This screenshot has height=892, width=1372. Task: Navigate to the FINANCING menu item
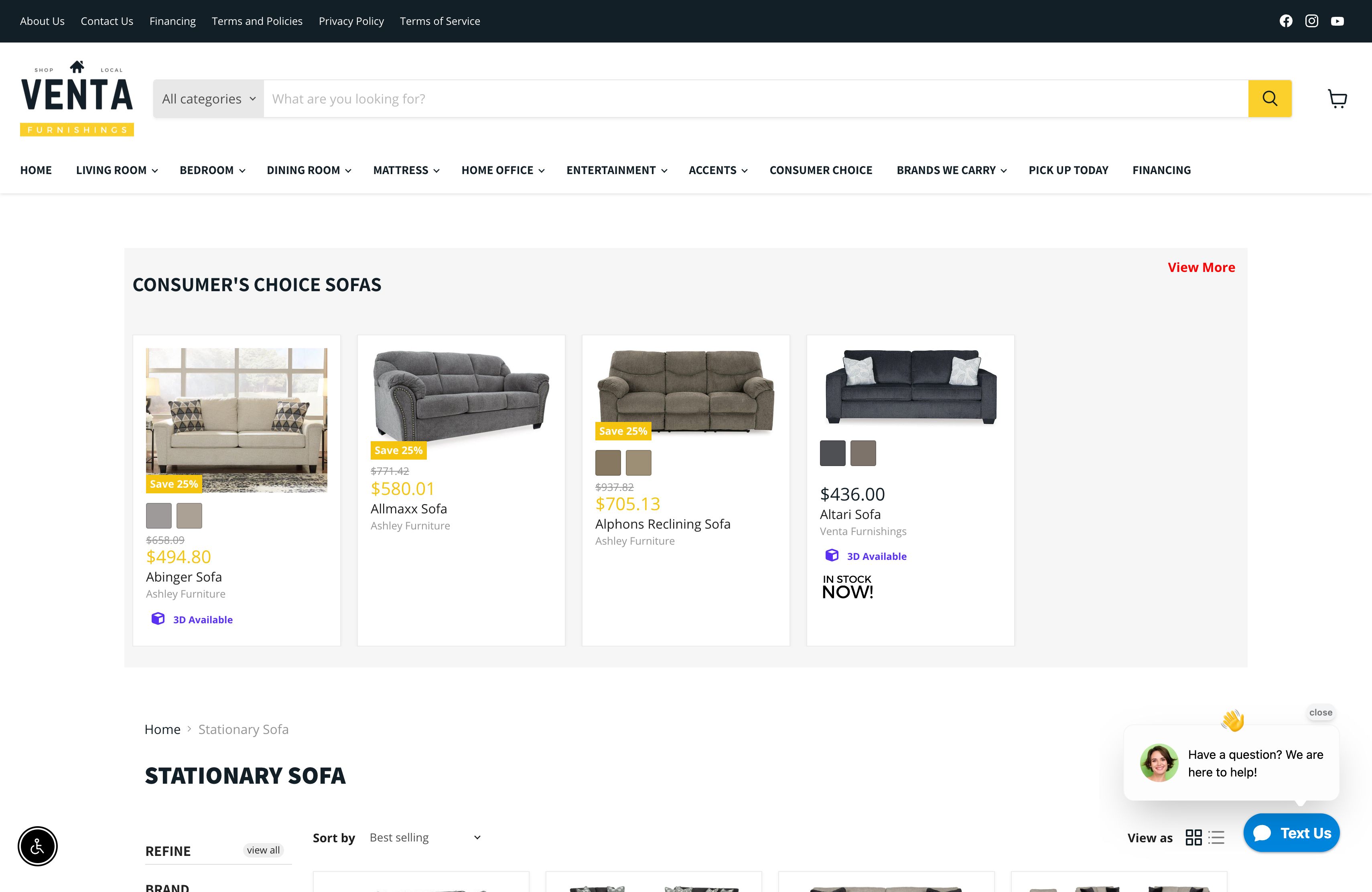point(1162,170)
